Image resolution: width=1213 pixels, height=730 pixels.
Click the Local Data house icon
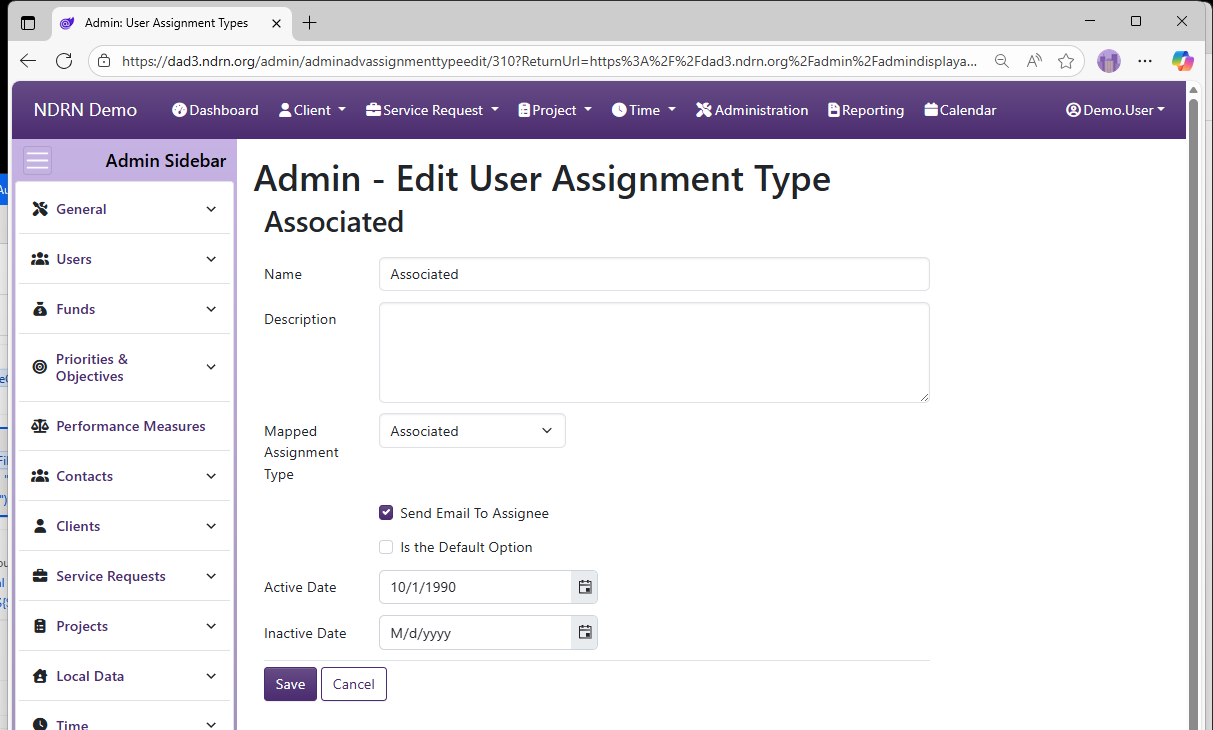click(x=40, y=676)
